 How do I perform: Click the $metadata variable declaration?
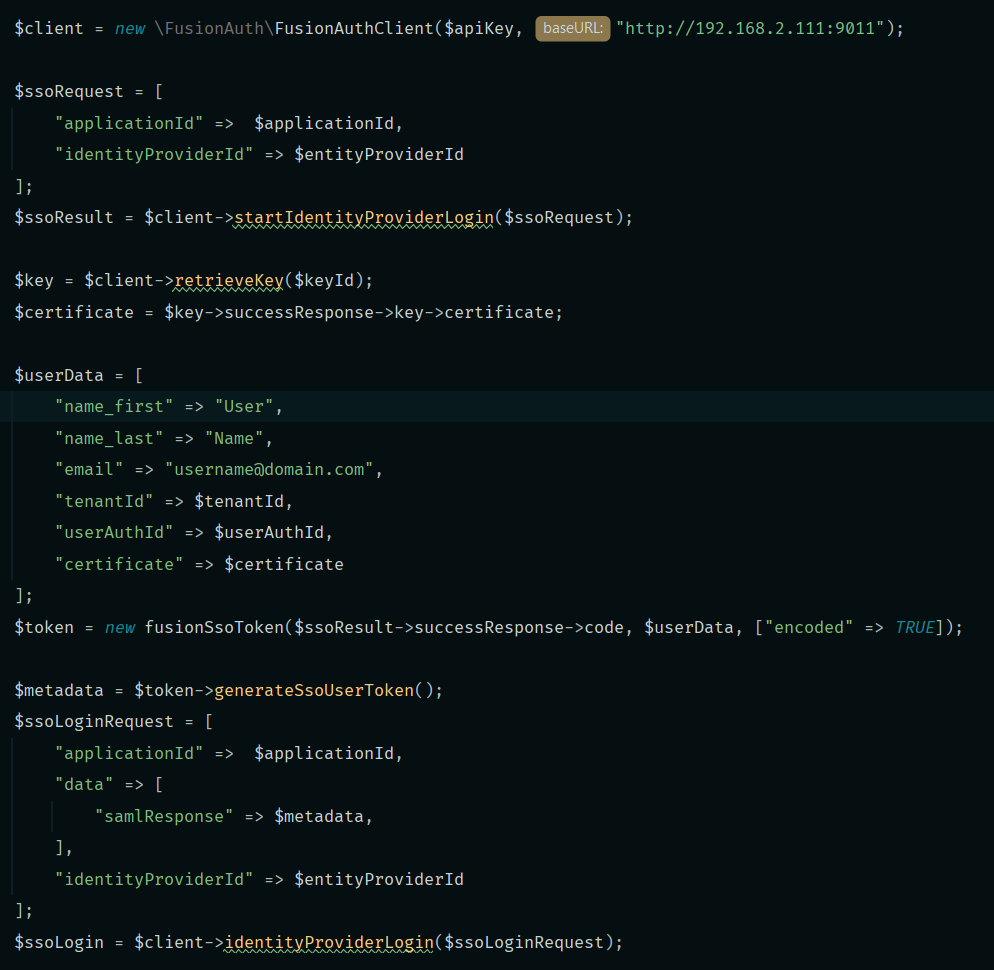59,690
